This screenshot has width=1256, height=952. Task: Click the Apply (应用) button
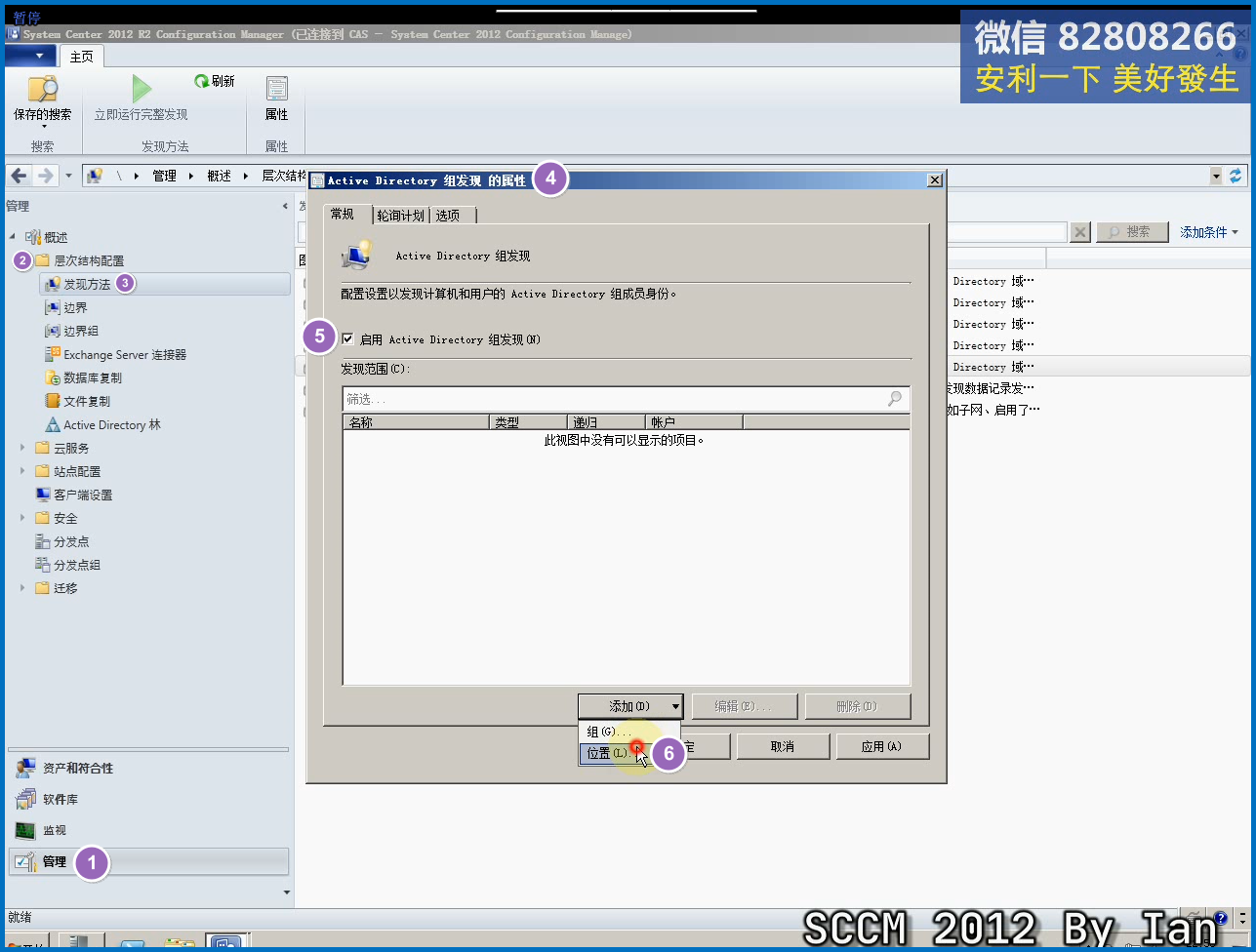tap(881, 746)
